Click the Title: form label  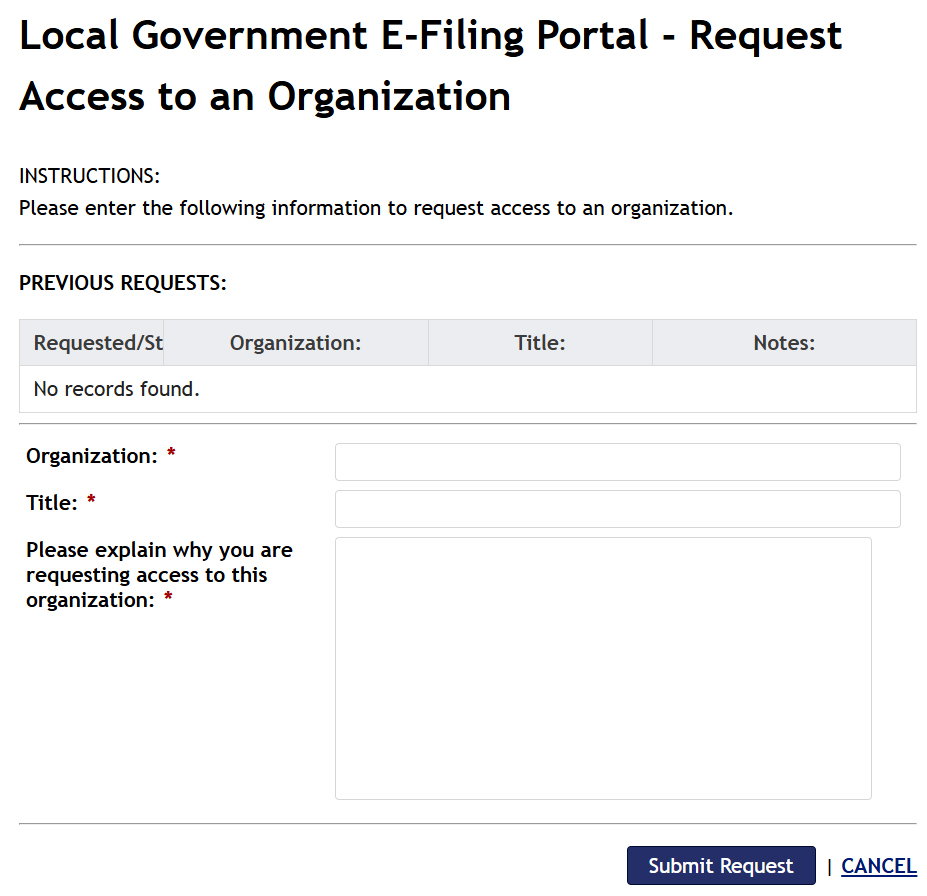click(x=52, y=503)
